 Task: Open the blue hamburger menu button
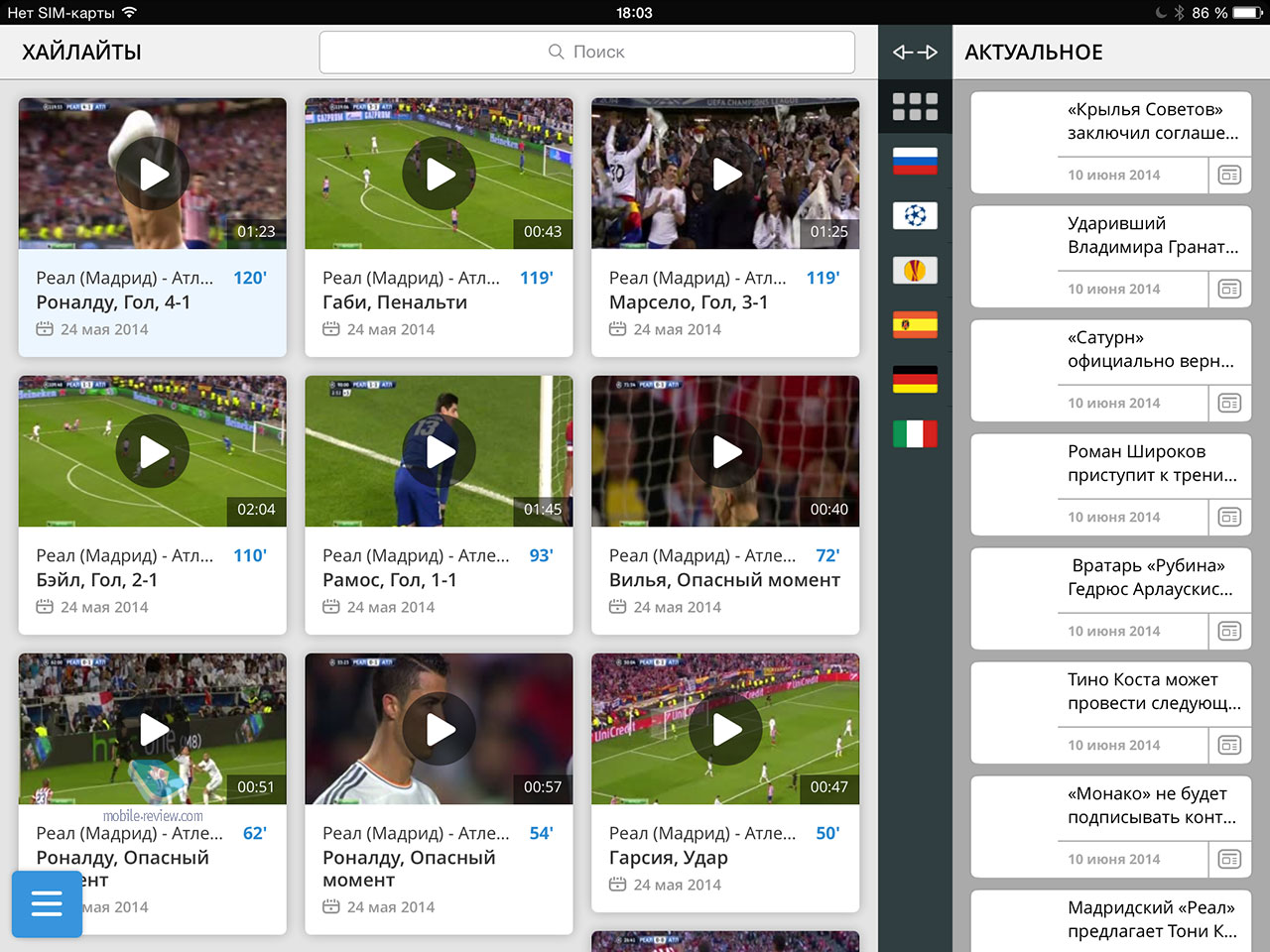47,903
